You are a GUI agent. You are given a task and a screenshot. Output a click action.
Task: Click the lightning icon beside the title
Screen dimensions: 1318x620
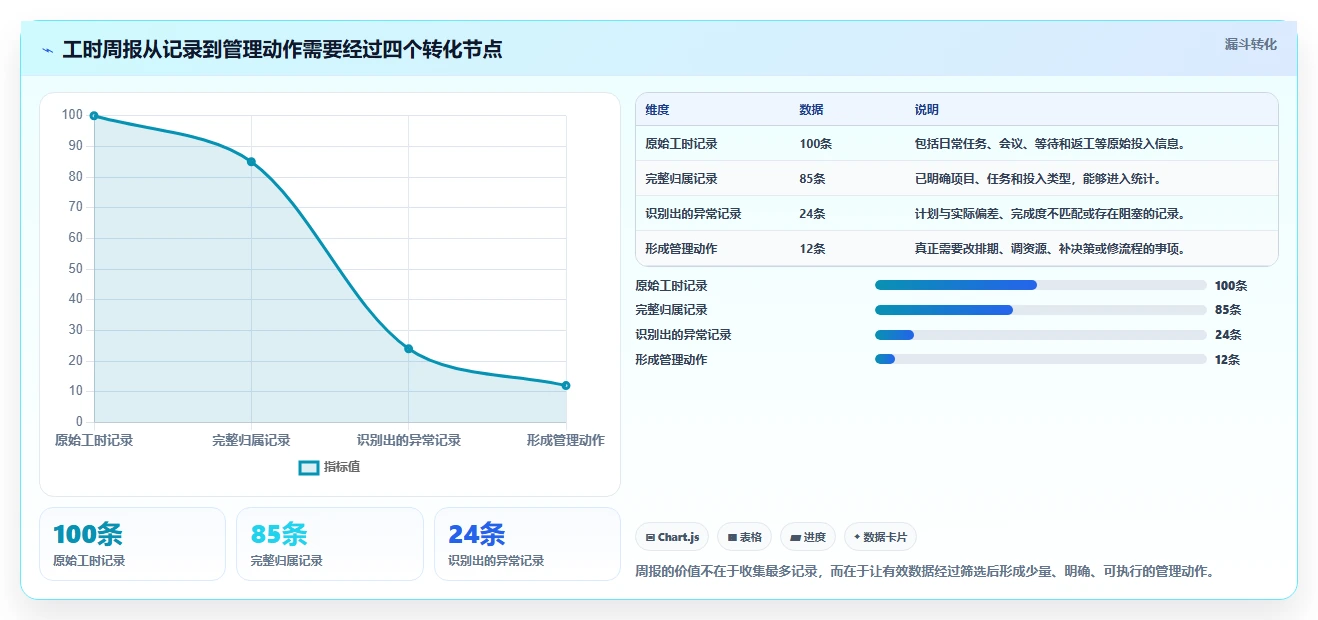tap(48, 50)
